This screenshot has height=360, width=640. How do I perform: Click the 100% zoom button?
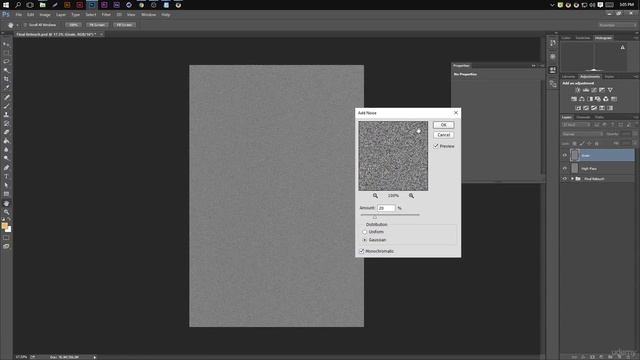pos(73,25)
